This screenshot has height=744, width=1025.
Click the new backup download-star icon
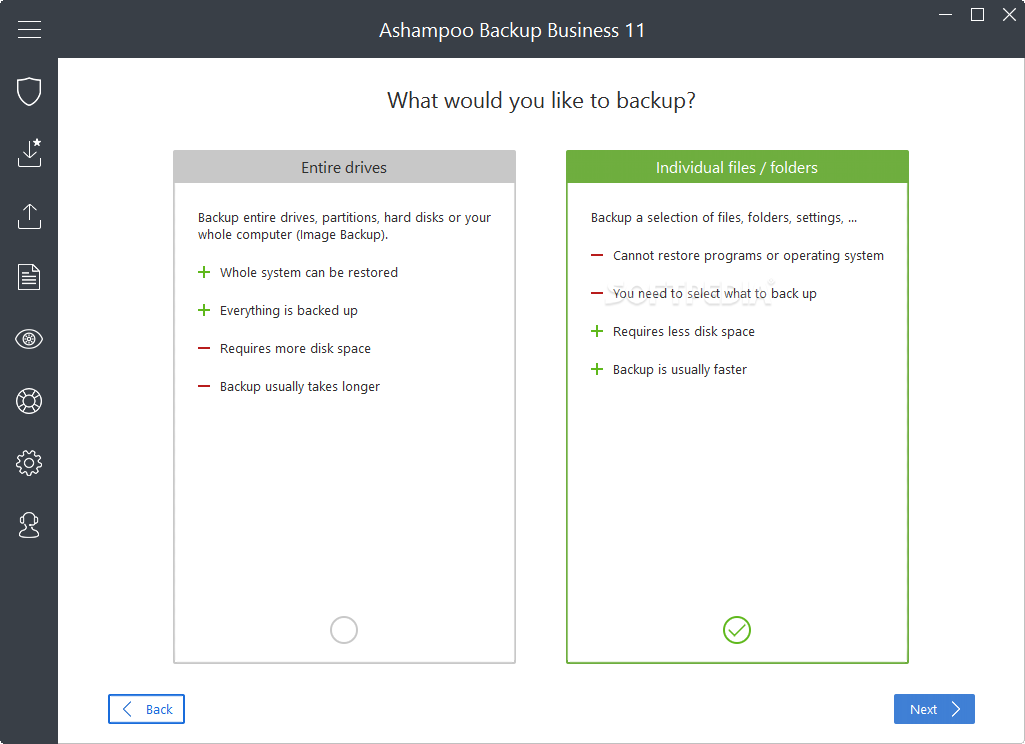[29, 153]
